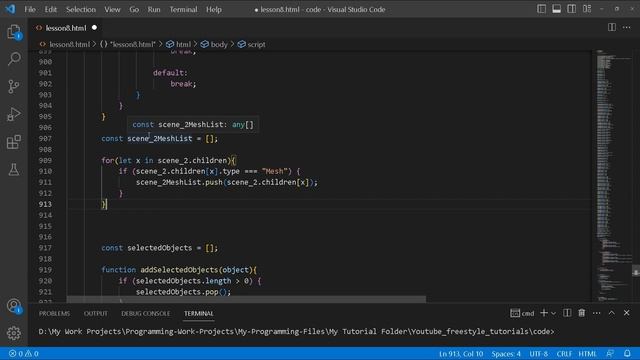640x360 pixels.
Task: Open the Source Control view
Action: point(13,87)
